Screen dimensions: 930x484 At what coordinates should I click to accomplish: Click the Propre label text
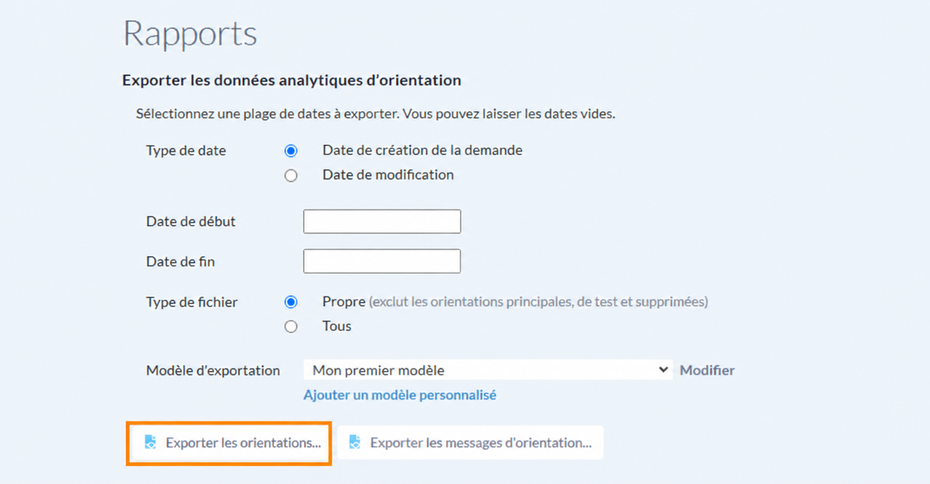[344, 302]
